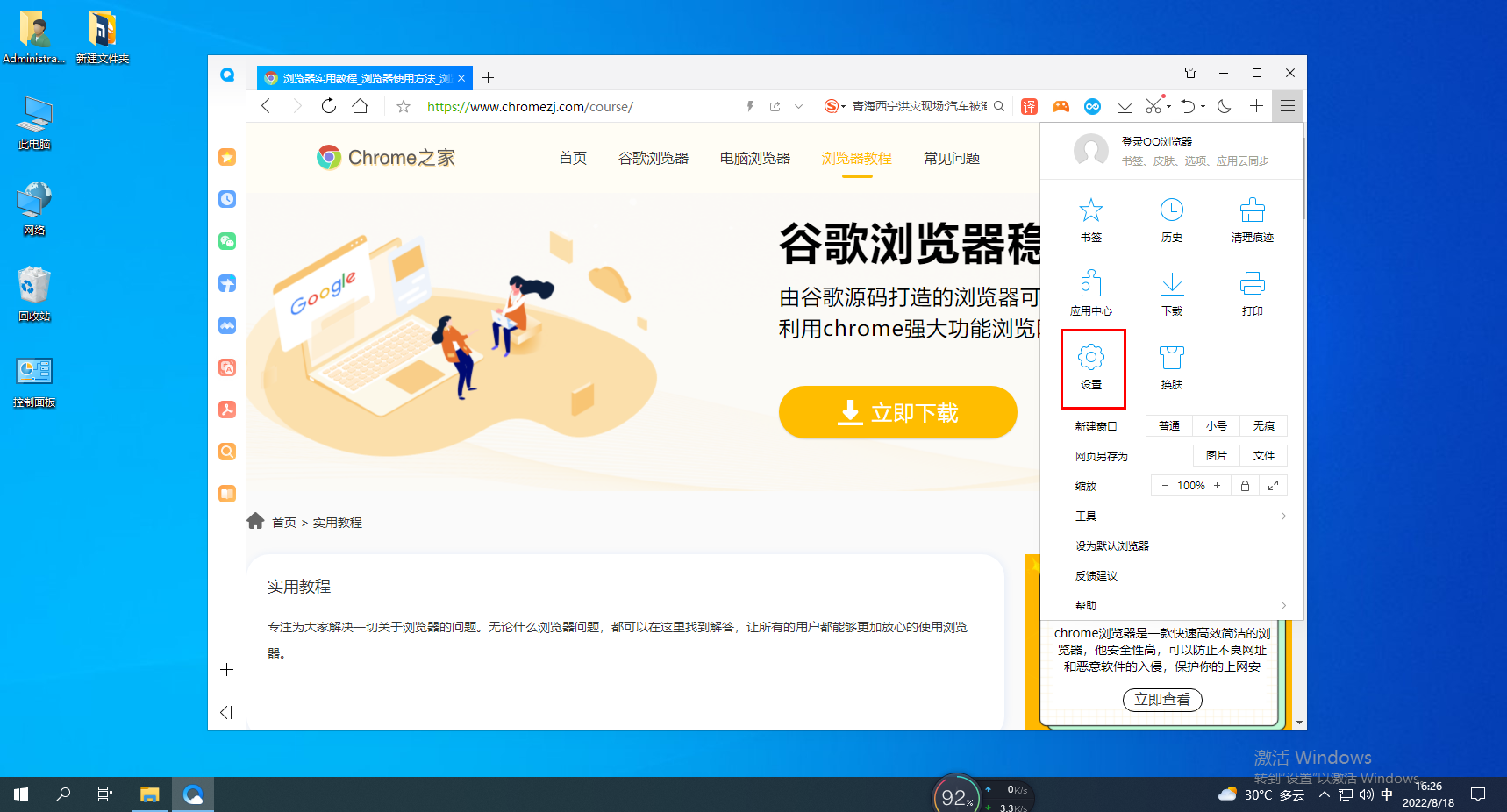1507x812 pixels.
Task: Open the sidebar green WeChat icon
Action: (227, 241)
